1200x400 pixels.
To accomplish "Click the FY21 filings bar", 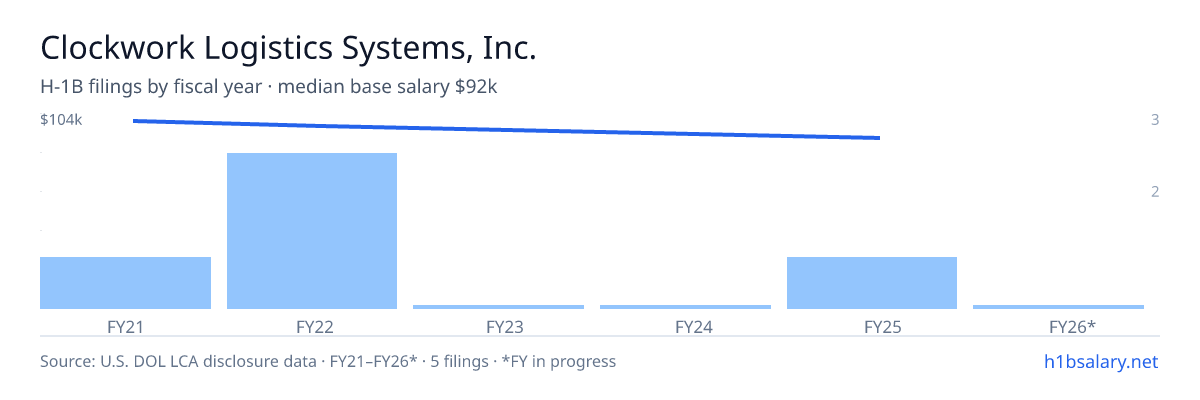I will tap(125, 283).
